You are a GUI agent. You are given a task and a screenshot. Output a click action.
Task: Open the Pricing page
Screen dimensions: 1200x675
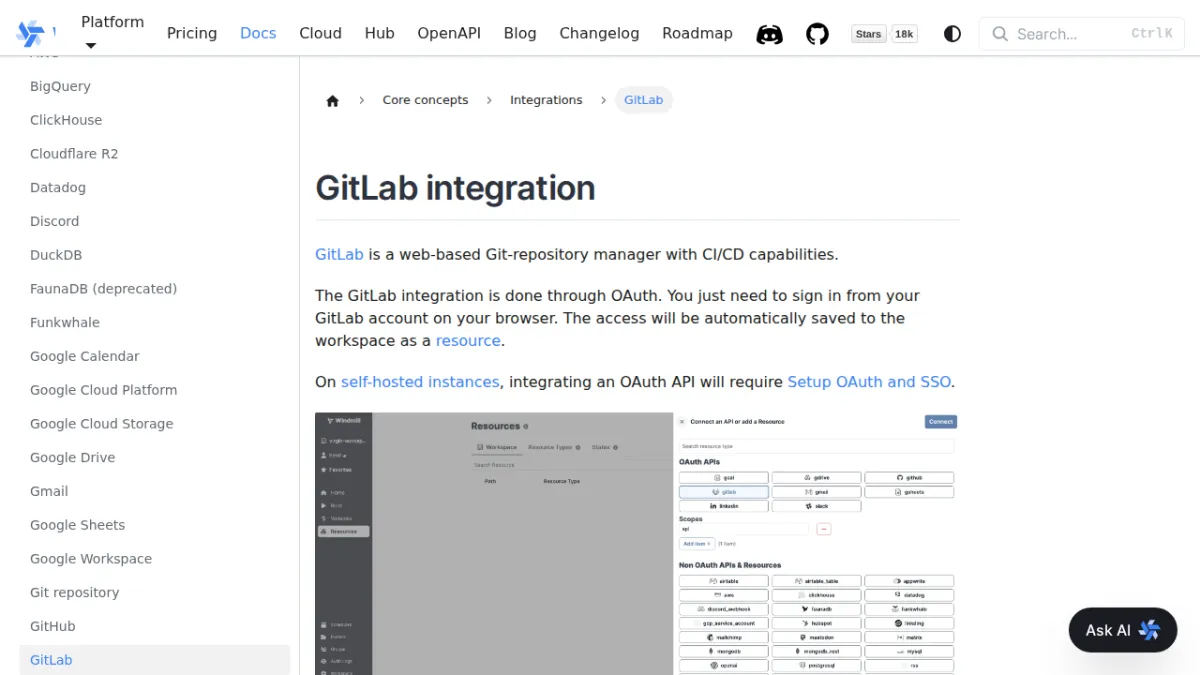pyautogui.click(x=192, y=33)
